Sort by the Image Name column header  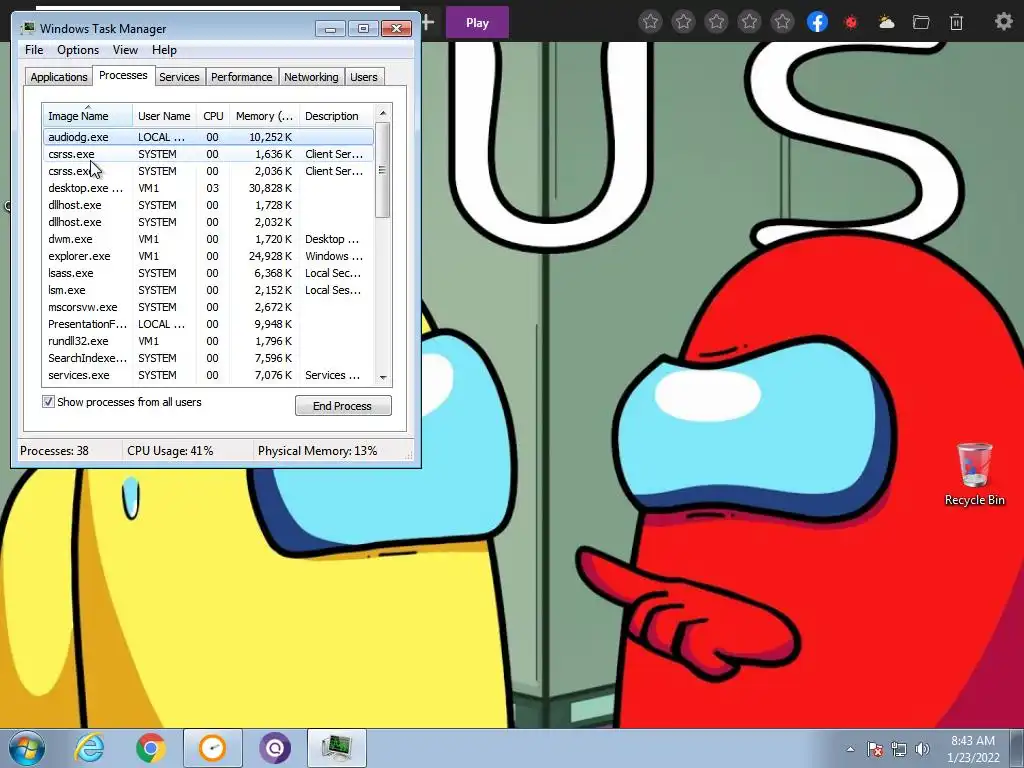[88, 116]
